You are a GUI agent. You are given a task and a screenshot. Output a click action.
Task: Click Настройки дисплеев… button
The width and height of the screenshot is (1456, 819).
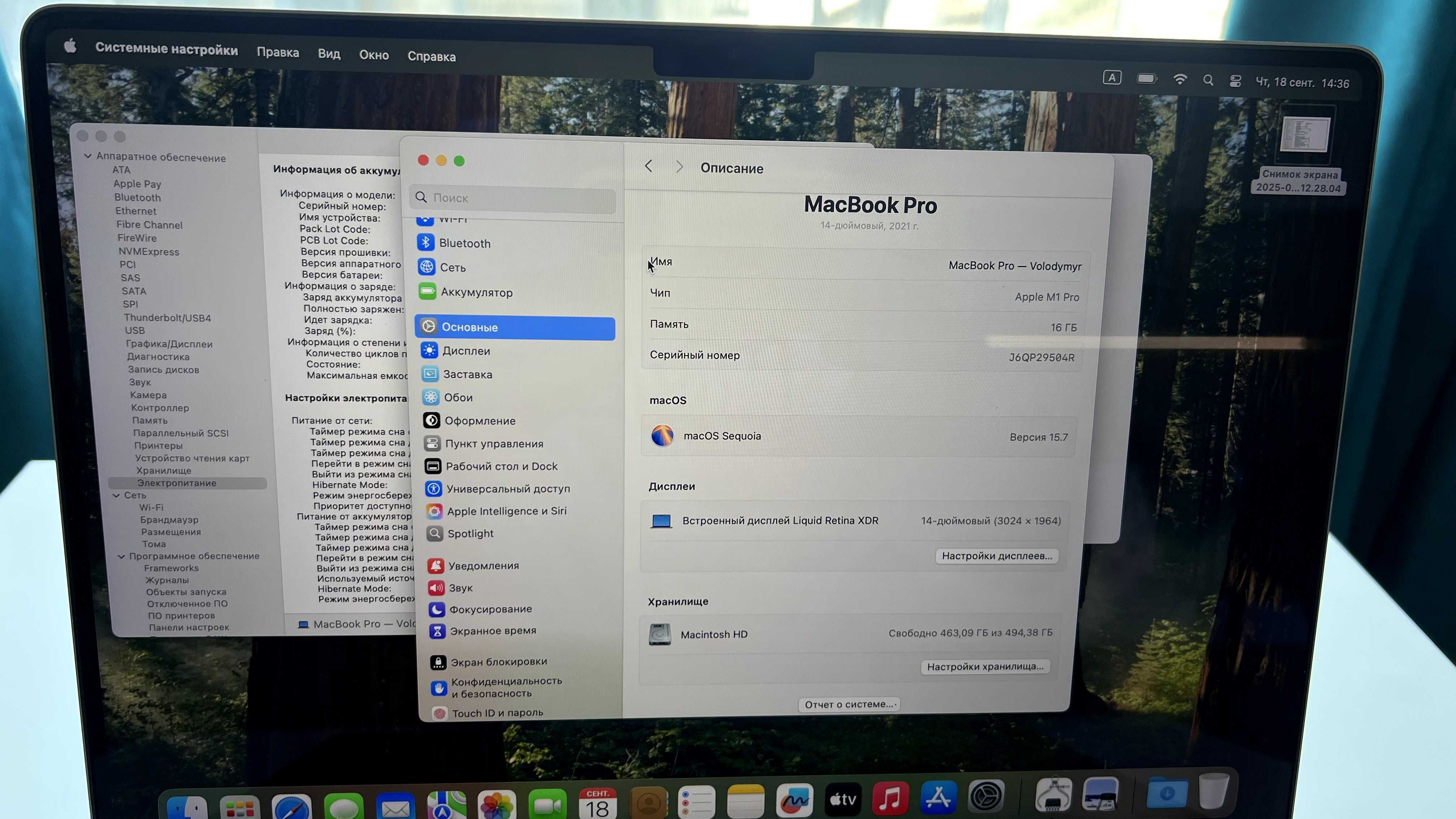(996, 556)
